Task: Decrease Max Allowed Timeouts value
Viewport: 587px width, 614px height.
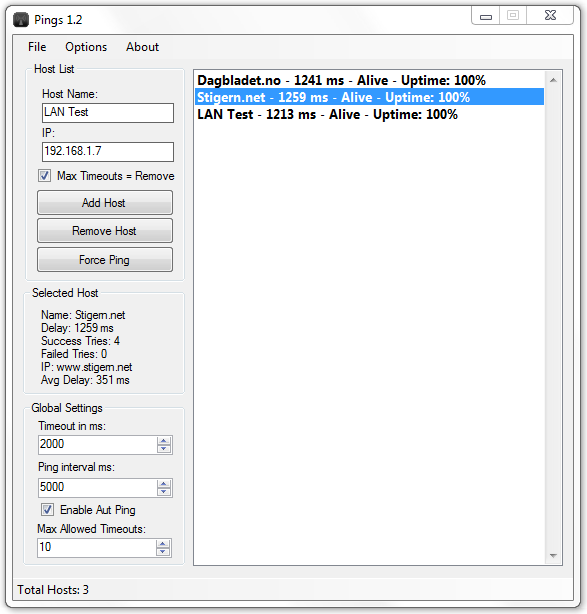Action: pyautogui.click(x=163, y=552)
